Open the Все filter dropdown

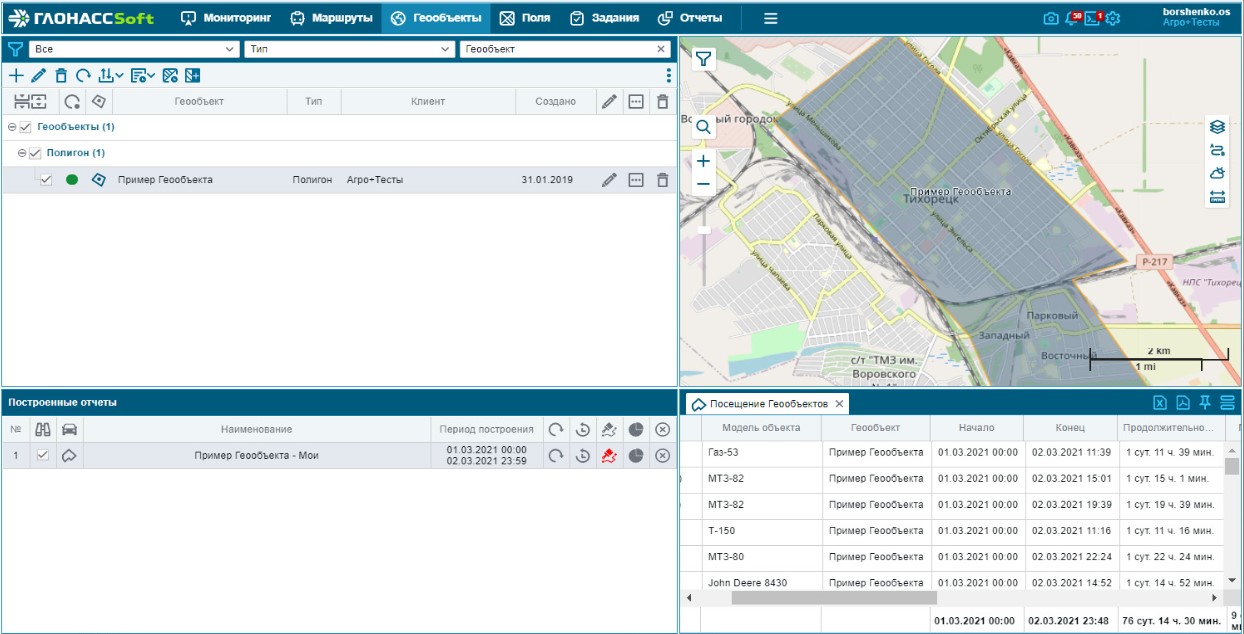(135, 49)
